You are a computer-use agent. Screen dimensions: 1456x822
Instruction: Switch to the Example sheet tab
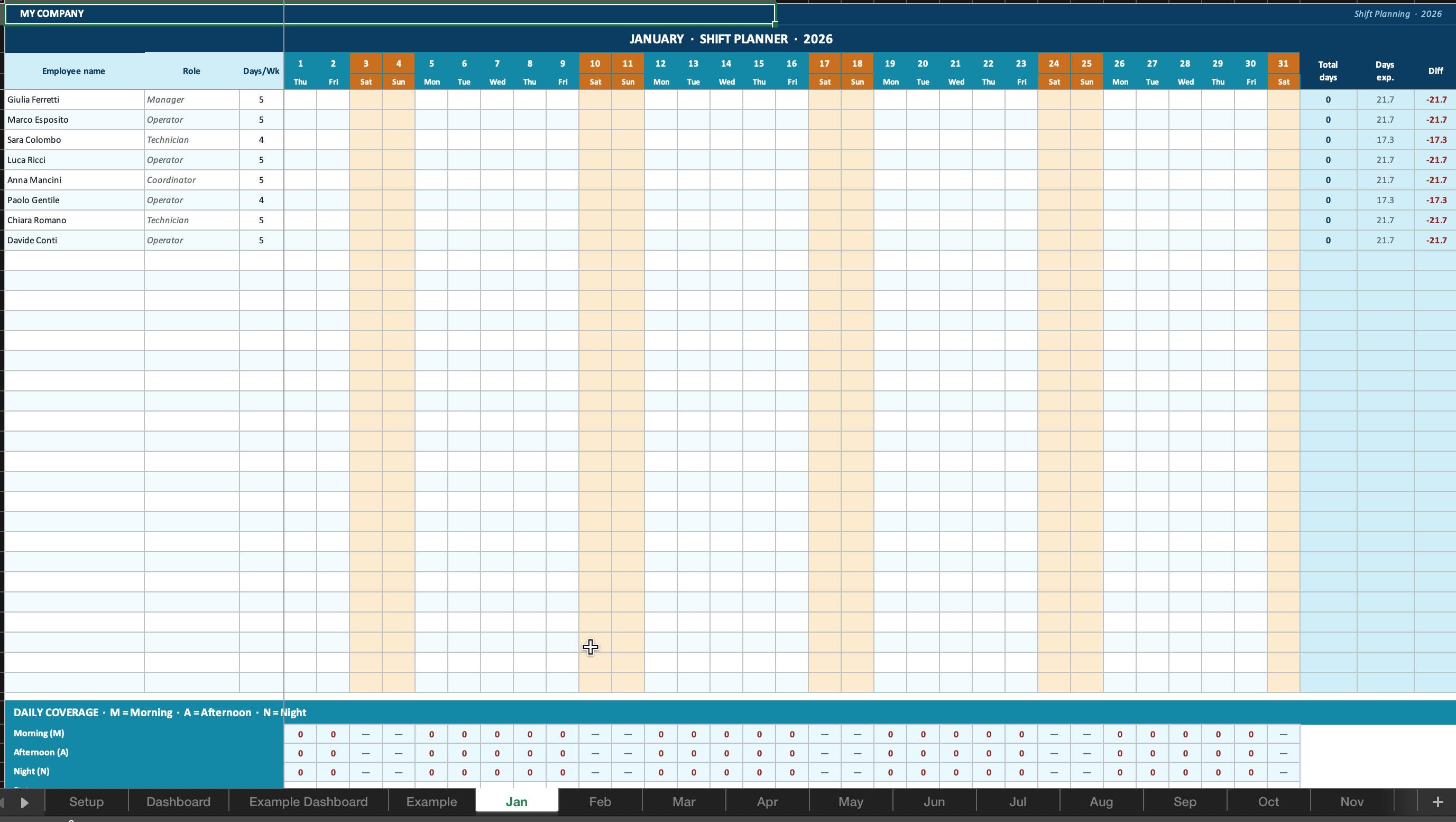pos(432,802)
